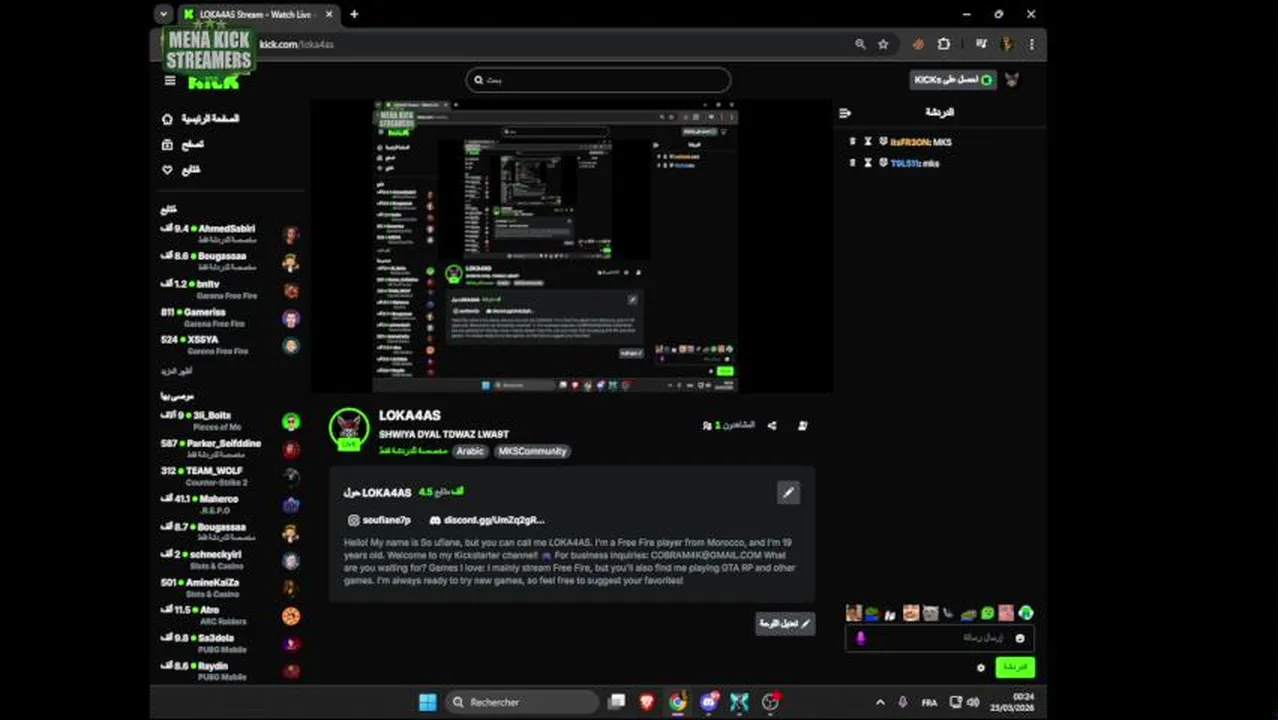Open Discord from the taskbar
This screenshot has width=1278, height=720.
click(x=709, y=702)
